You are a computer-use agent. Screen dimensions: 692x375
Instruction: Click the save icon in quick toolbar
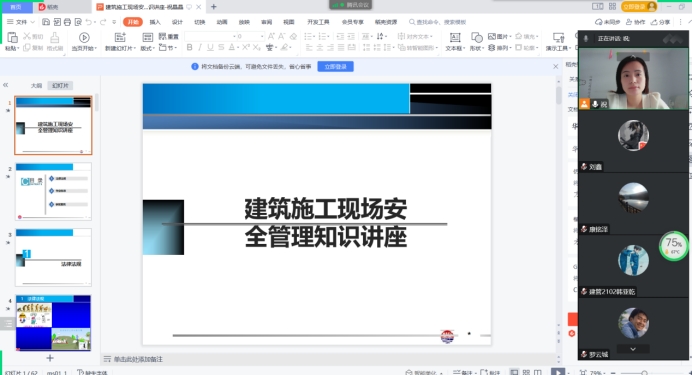click(46, 22)
